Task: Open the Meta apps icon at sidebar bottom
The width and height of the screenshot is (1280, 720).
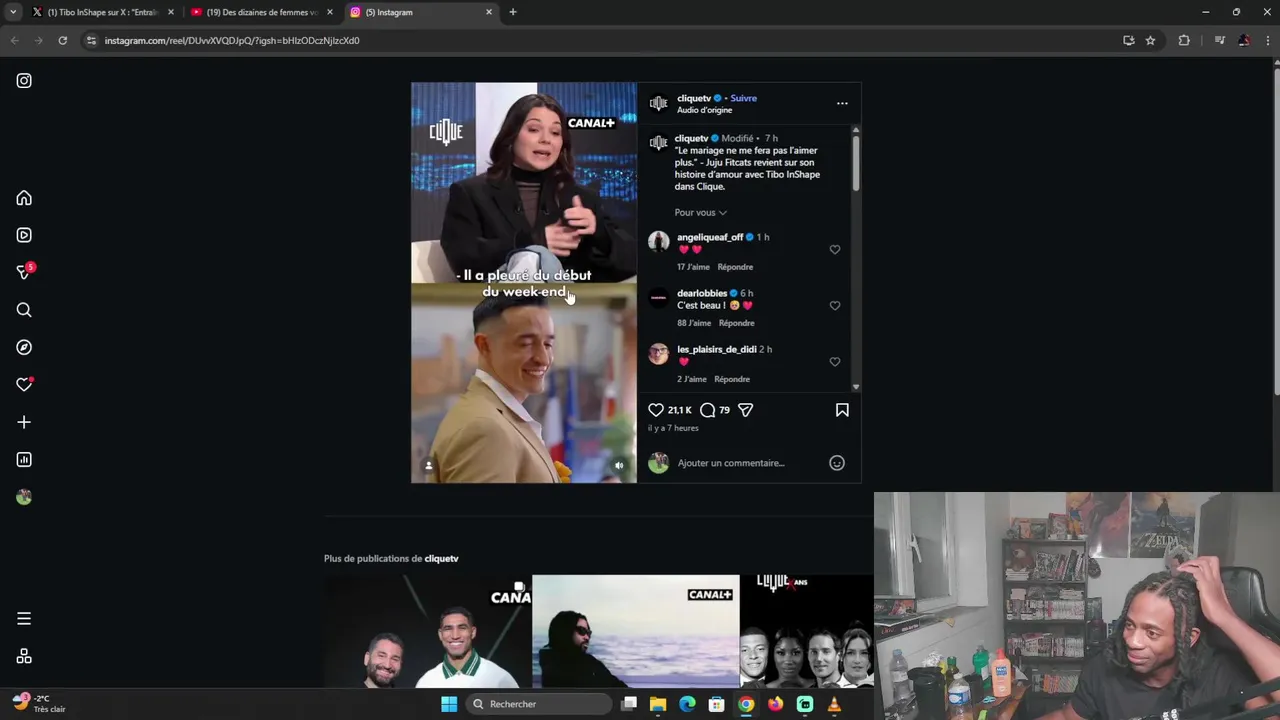Action: [x=24, y=657]
